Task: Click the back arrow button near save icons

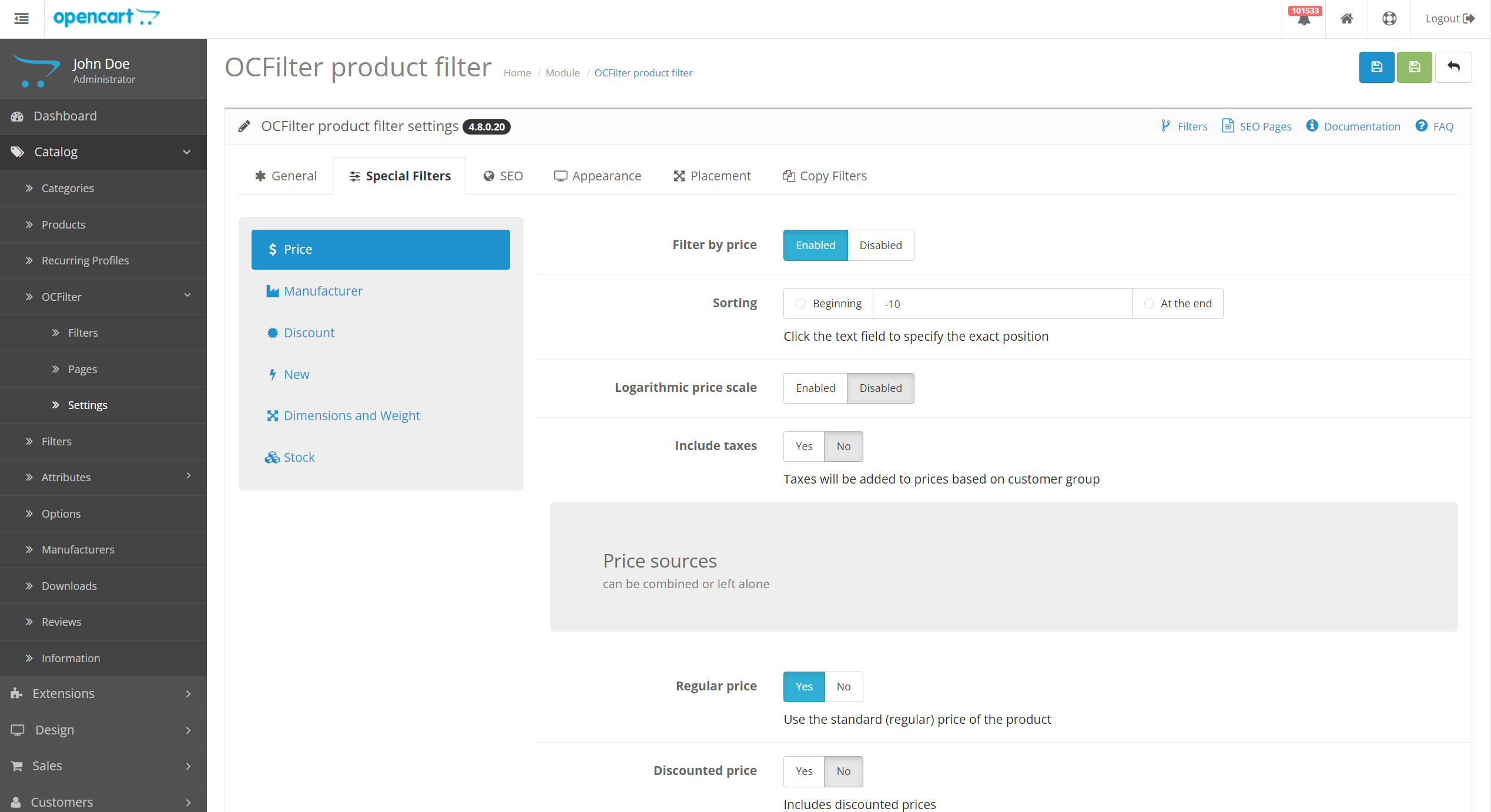Action: coord(1453,67)
